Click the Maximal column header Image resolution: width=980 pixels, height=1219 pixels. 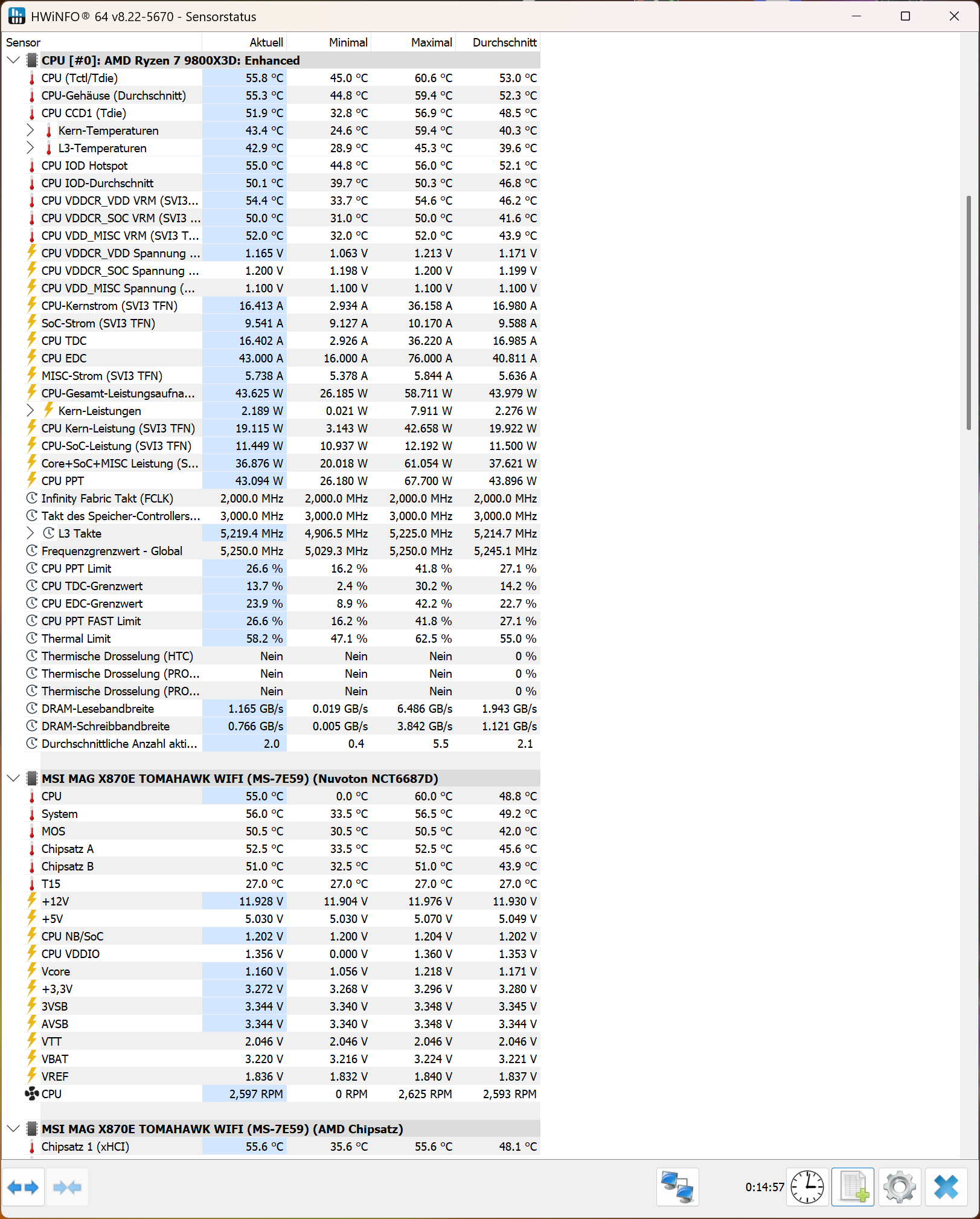click(413, 42)
